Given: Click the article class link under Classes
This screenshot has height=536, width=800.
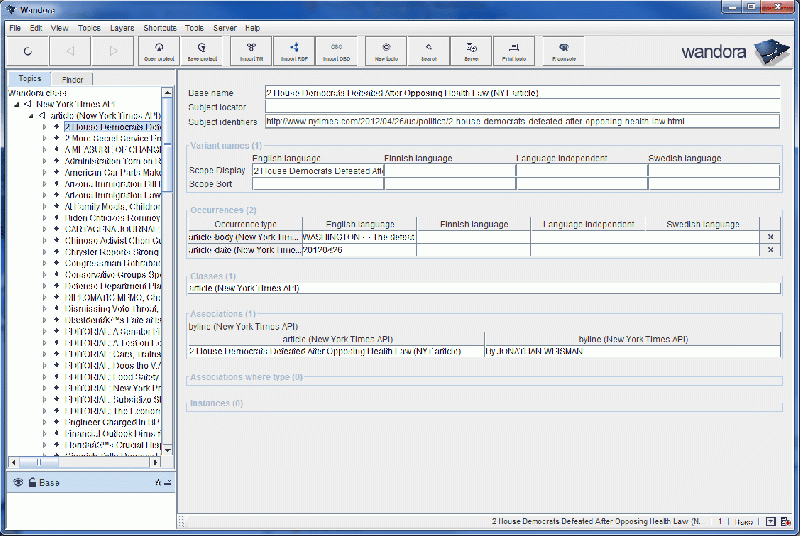Looking at the screenshot, I should [x=243, y=288].
